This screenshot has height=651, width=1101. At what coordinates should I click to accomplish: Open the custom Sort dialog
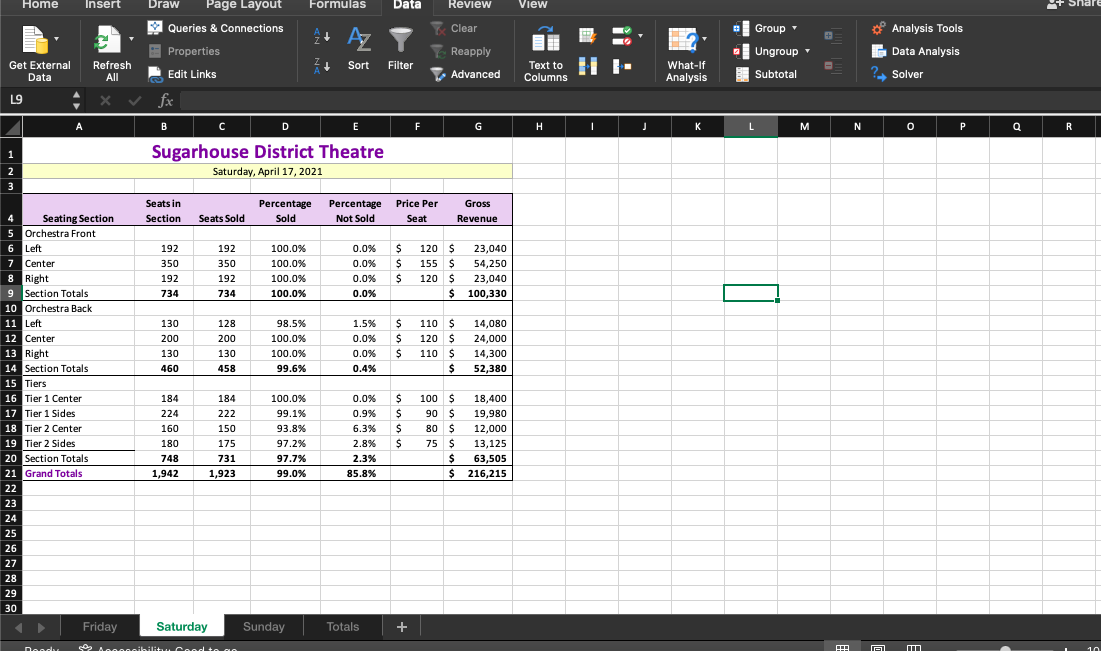359,49
